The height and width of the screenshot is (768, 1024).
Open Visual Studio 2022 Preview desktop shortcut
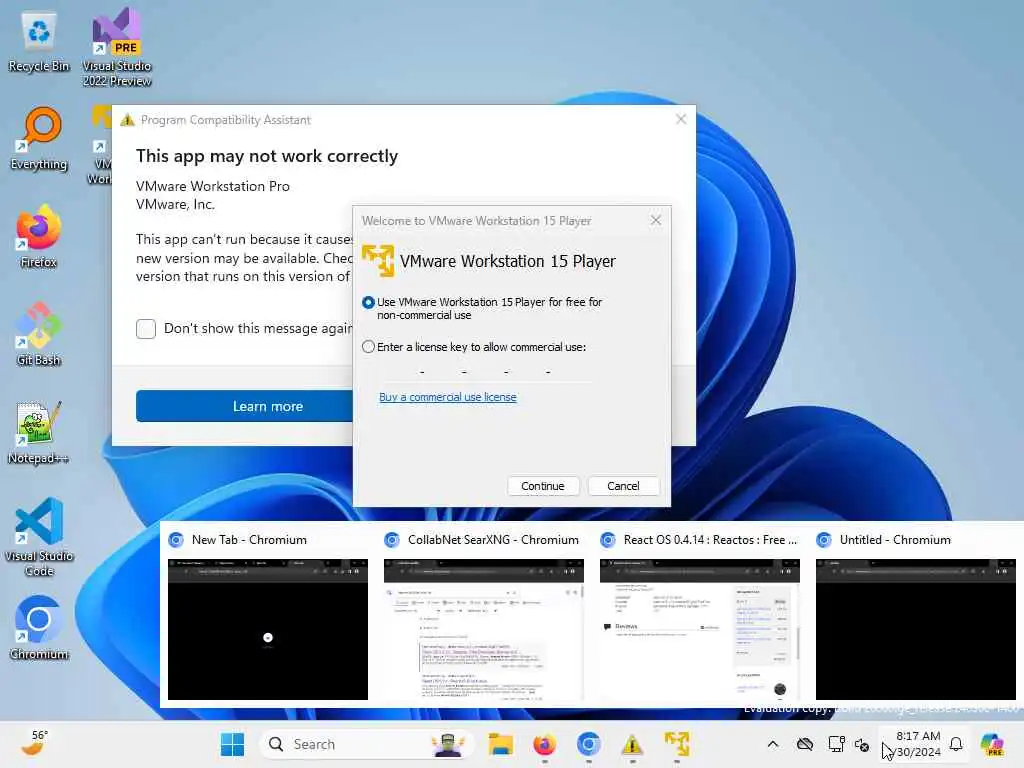click(117, 47)
